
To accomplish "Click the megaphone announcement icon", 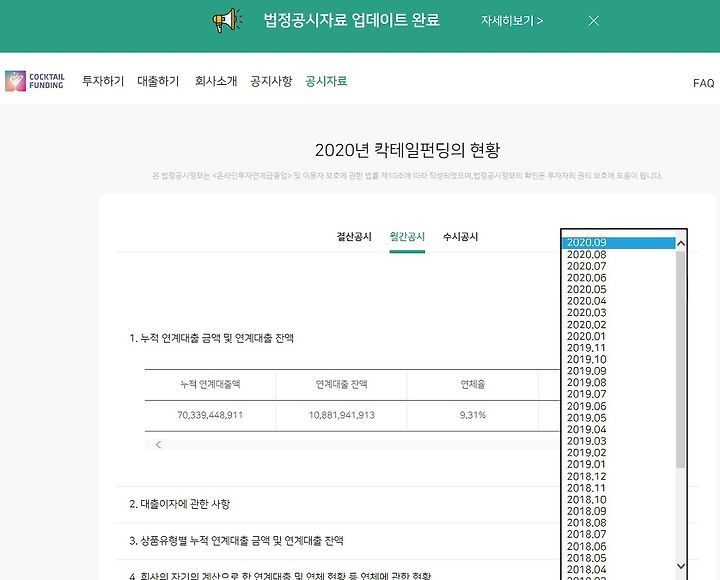I will pyautogui.click(x=227, y=20).
